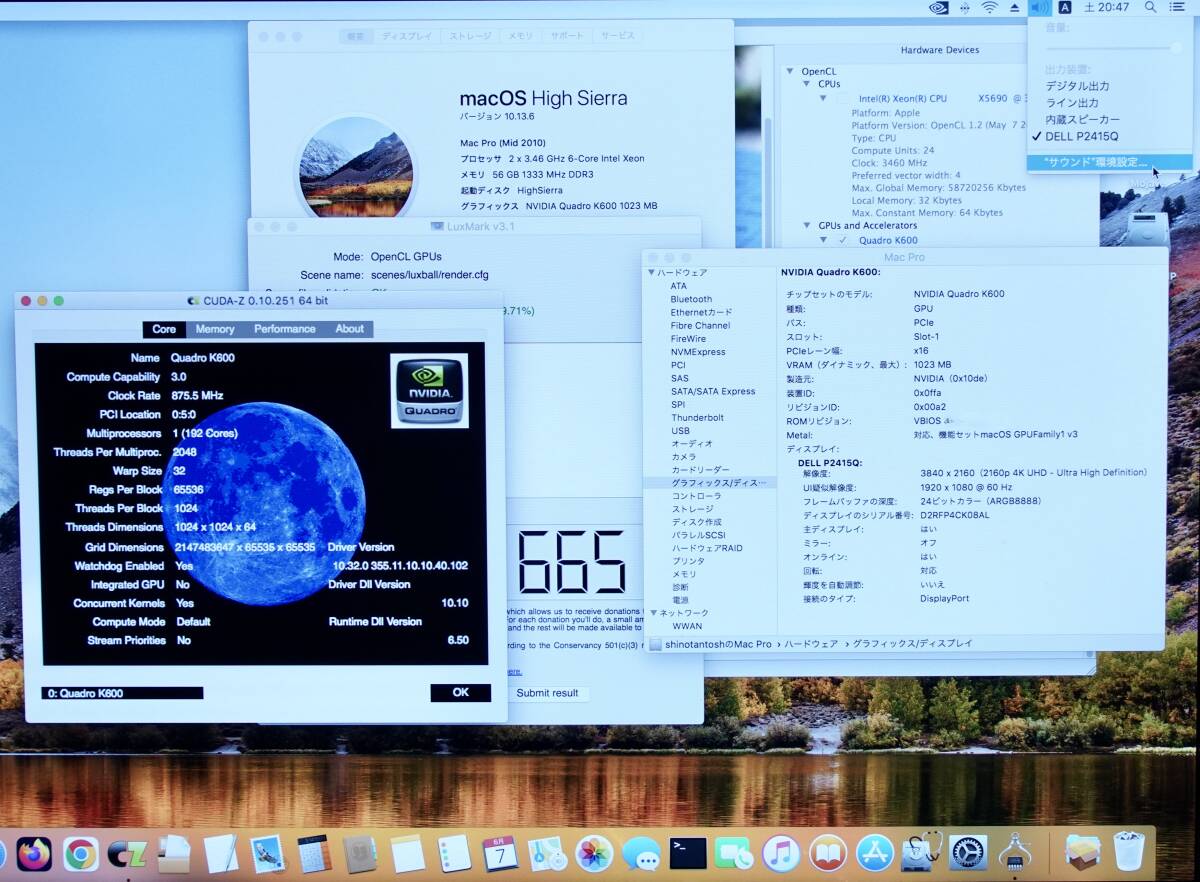Open ディスプレイ tab in About This Mac
The height and width of the screenshot is (882, 1200).
(x=406, y=36)
